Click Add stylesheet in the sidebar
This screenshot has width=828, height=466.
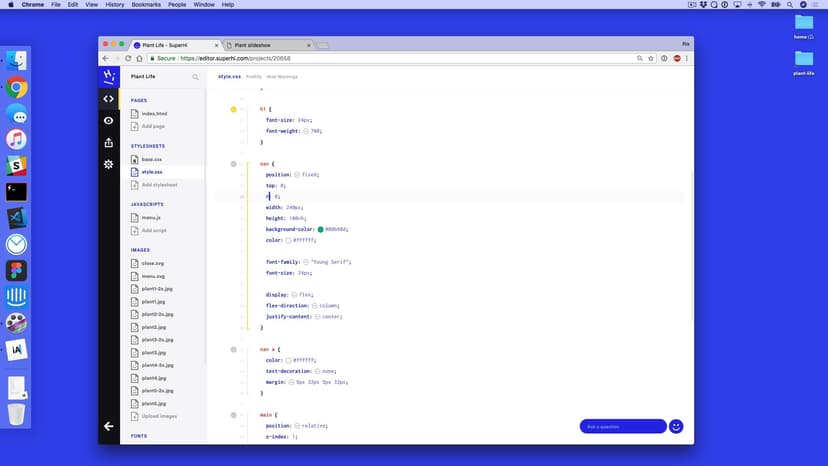pos(159,184)
